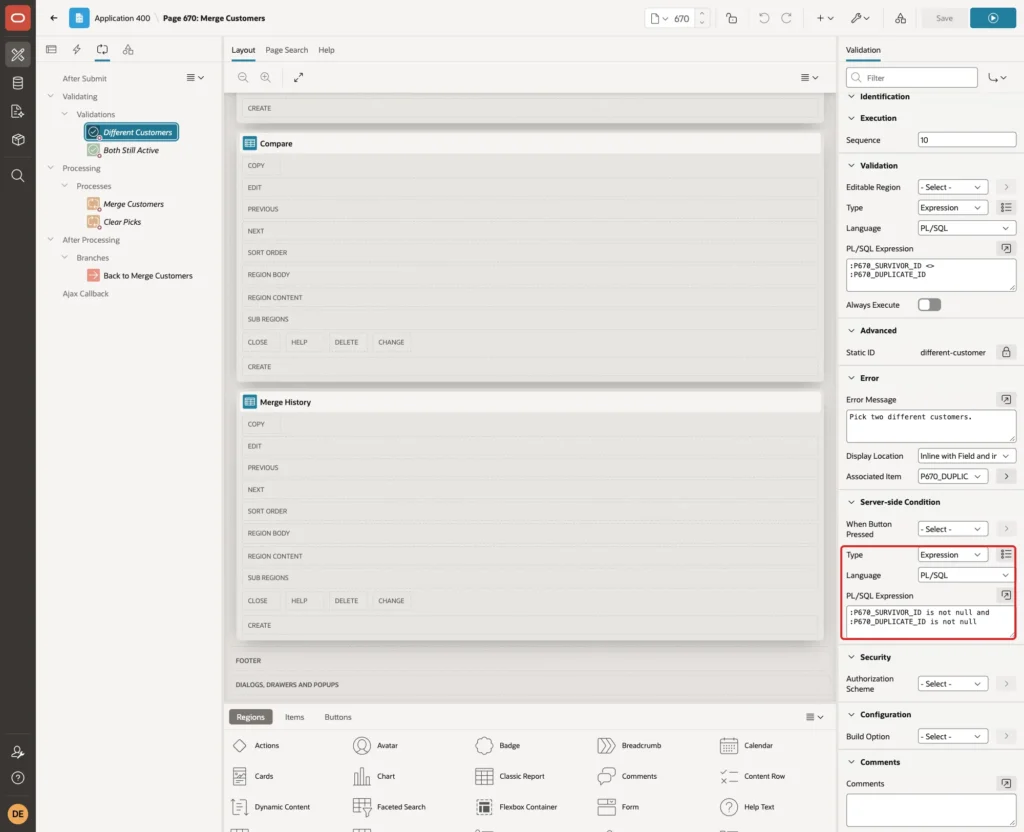Zoom out the layout view
This screenshot has height=832, width=1024.
[243, 77]
